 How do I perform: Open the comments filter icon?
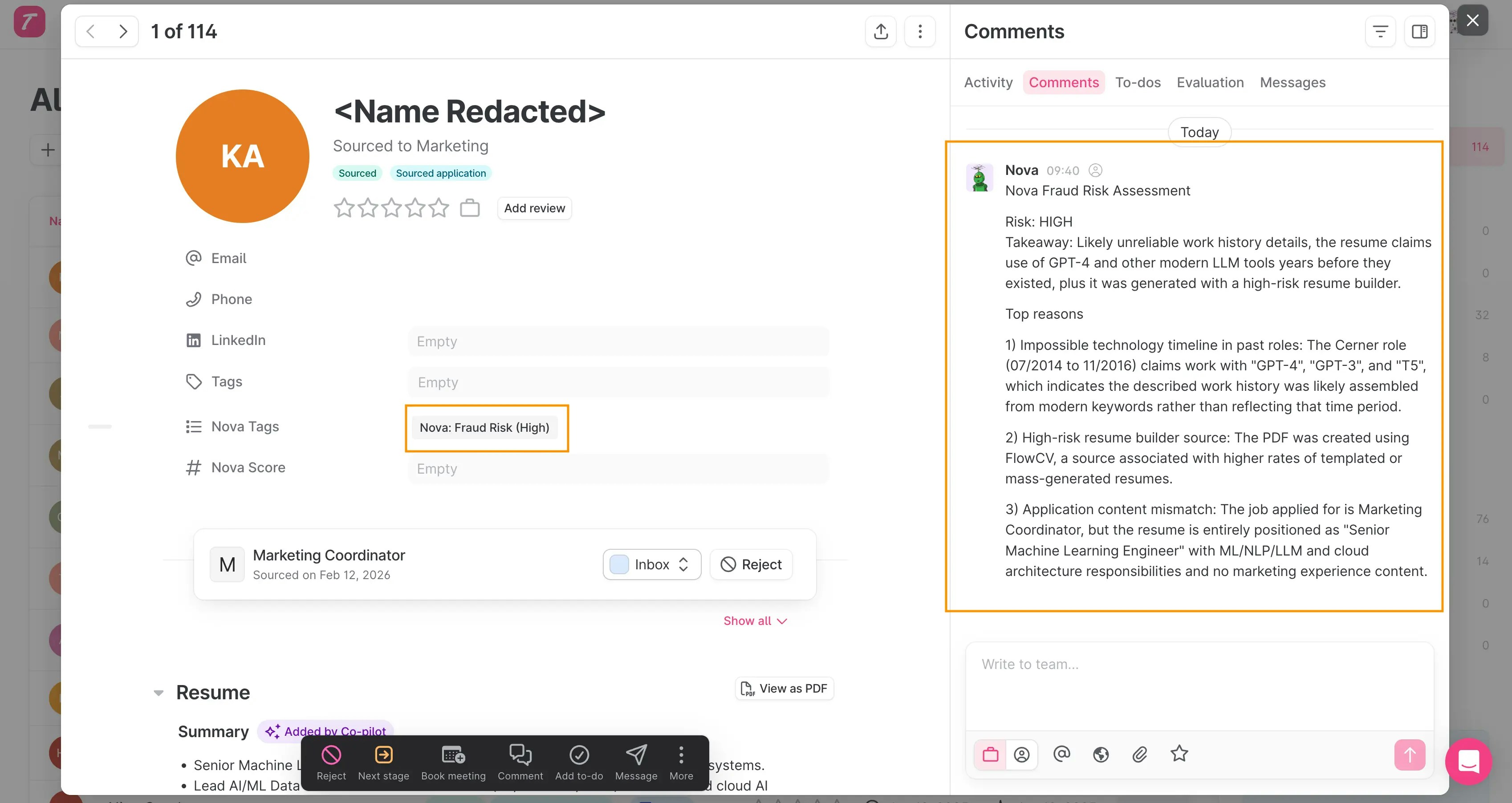pos(1380,31)
